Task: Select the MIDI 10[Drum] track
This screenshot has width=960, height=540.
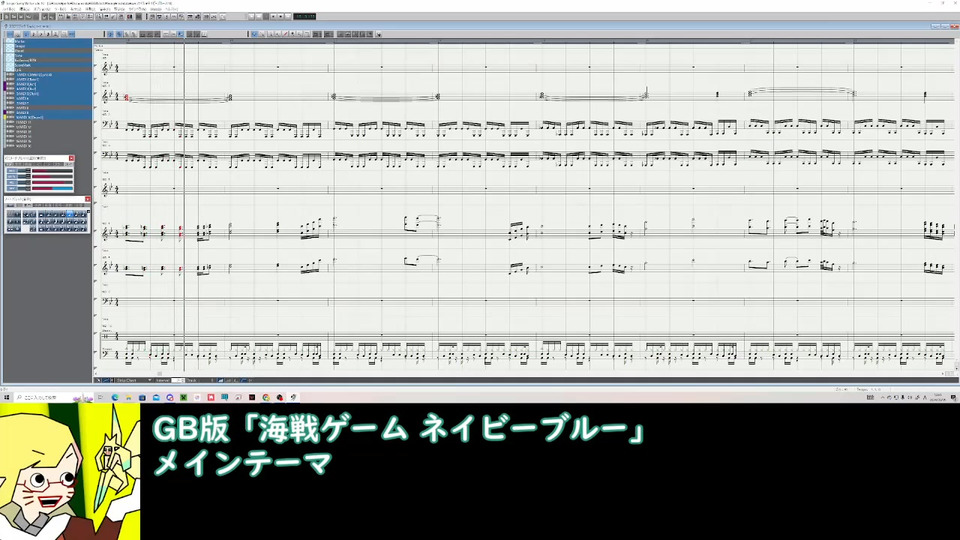Action: 49,117
